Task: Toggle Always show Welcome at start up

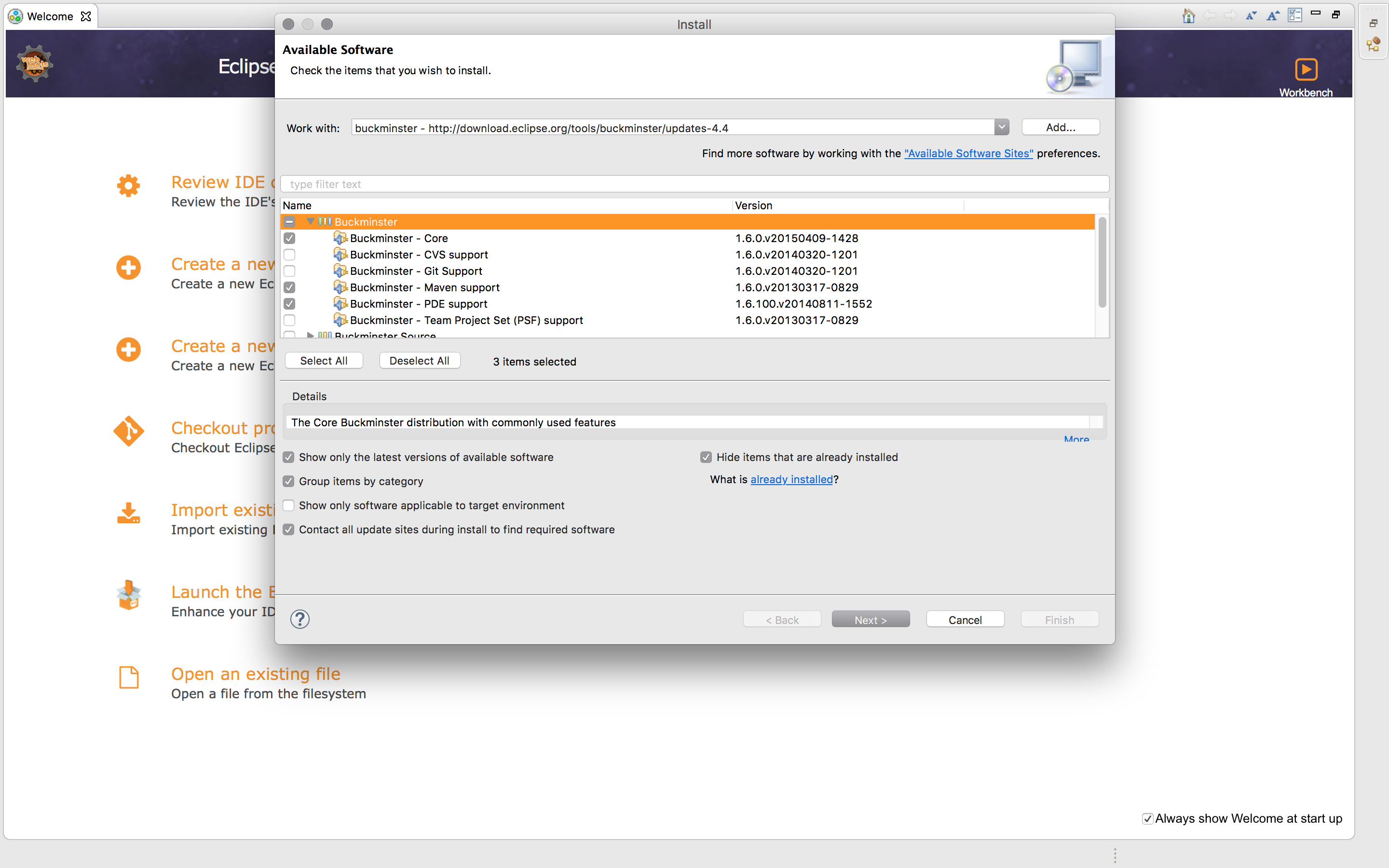Action: pos(1147,819)
